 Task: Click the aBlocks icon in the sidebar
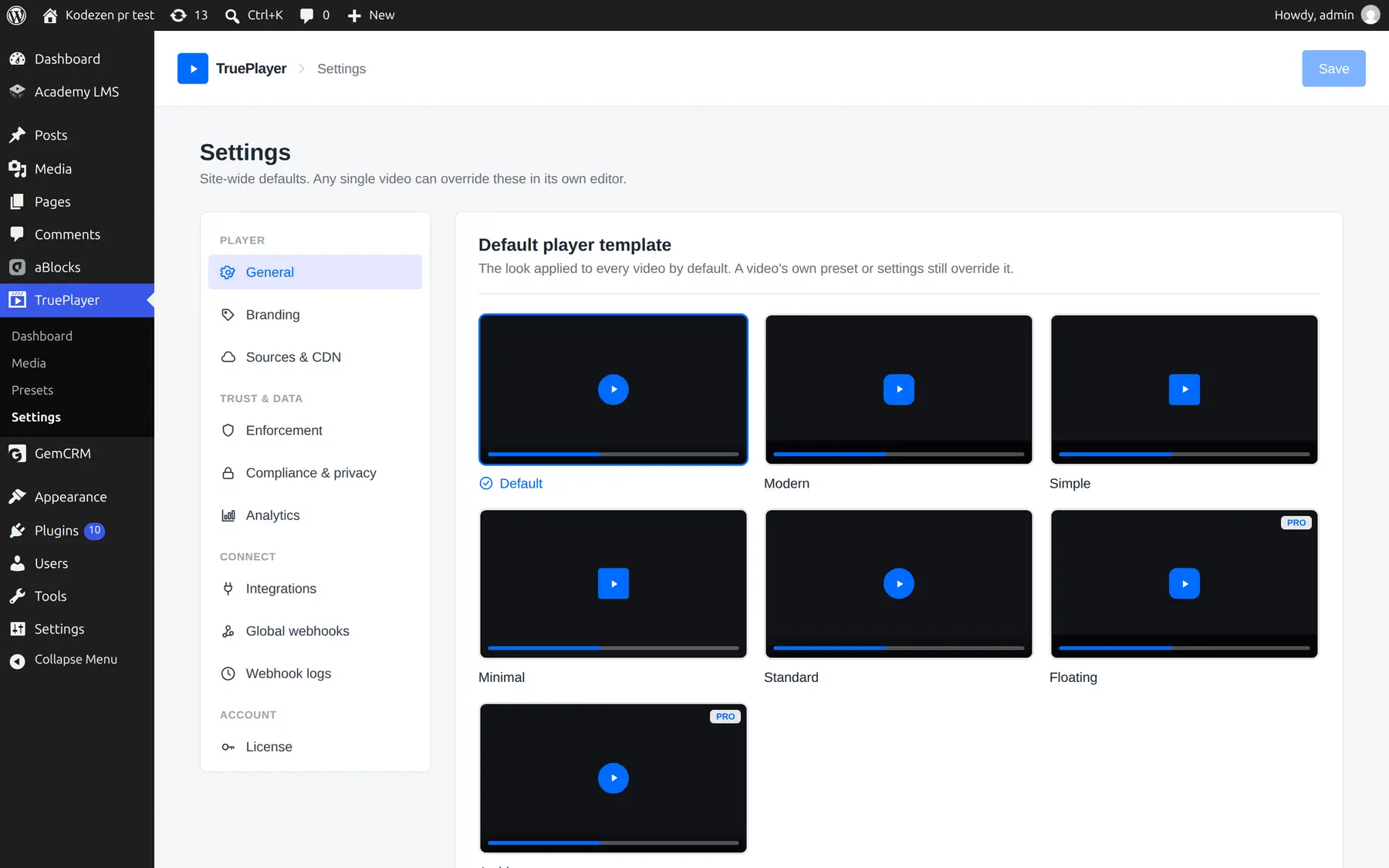(x=17, y=268)
